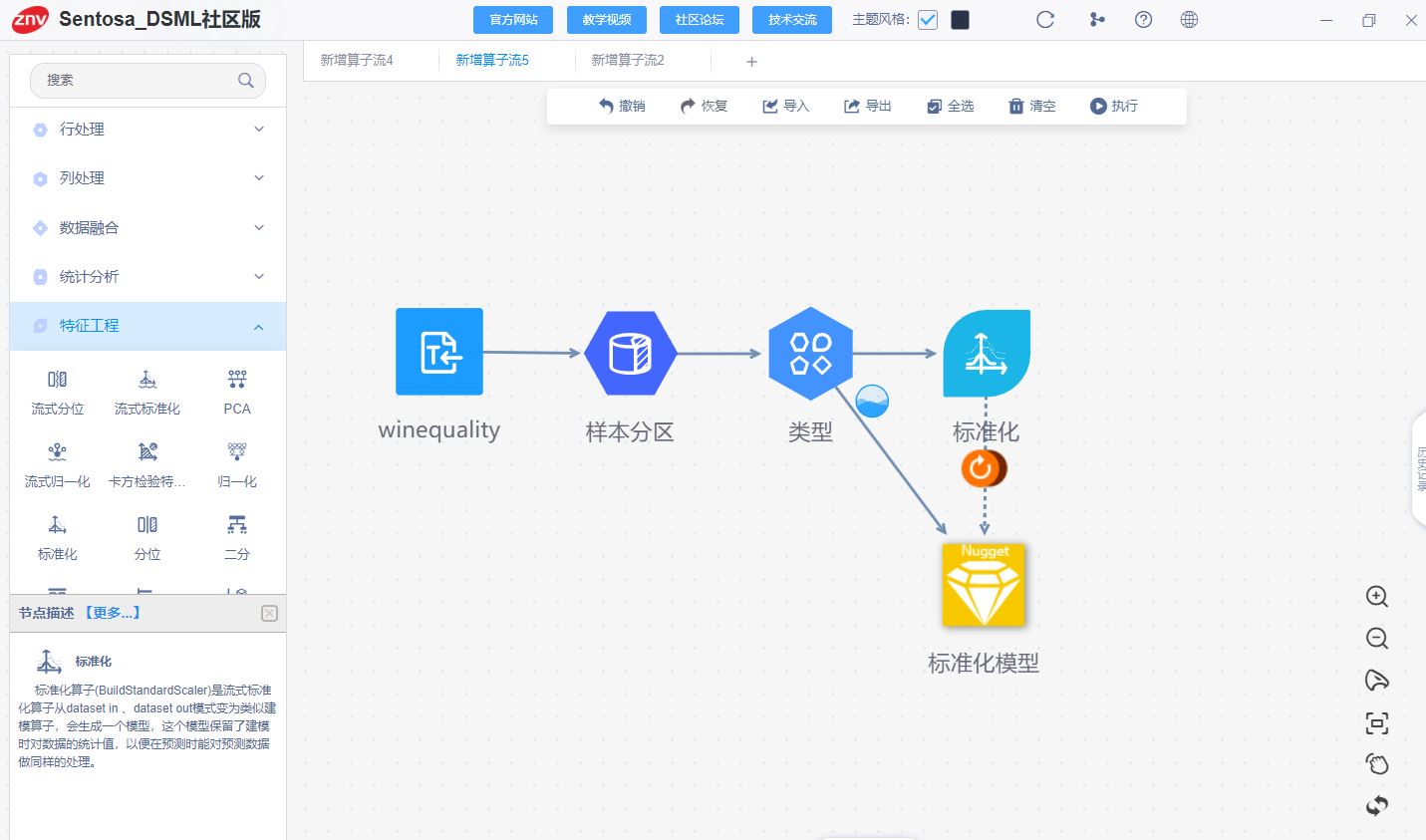Click the fit-to-screen canvas icon
Viewport: 1426px width, 840px height.
1377,723
